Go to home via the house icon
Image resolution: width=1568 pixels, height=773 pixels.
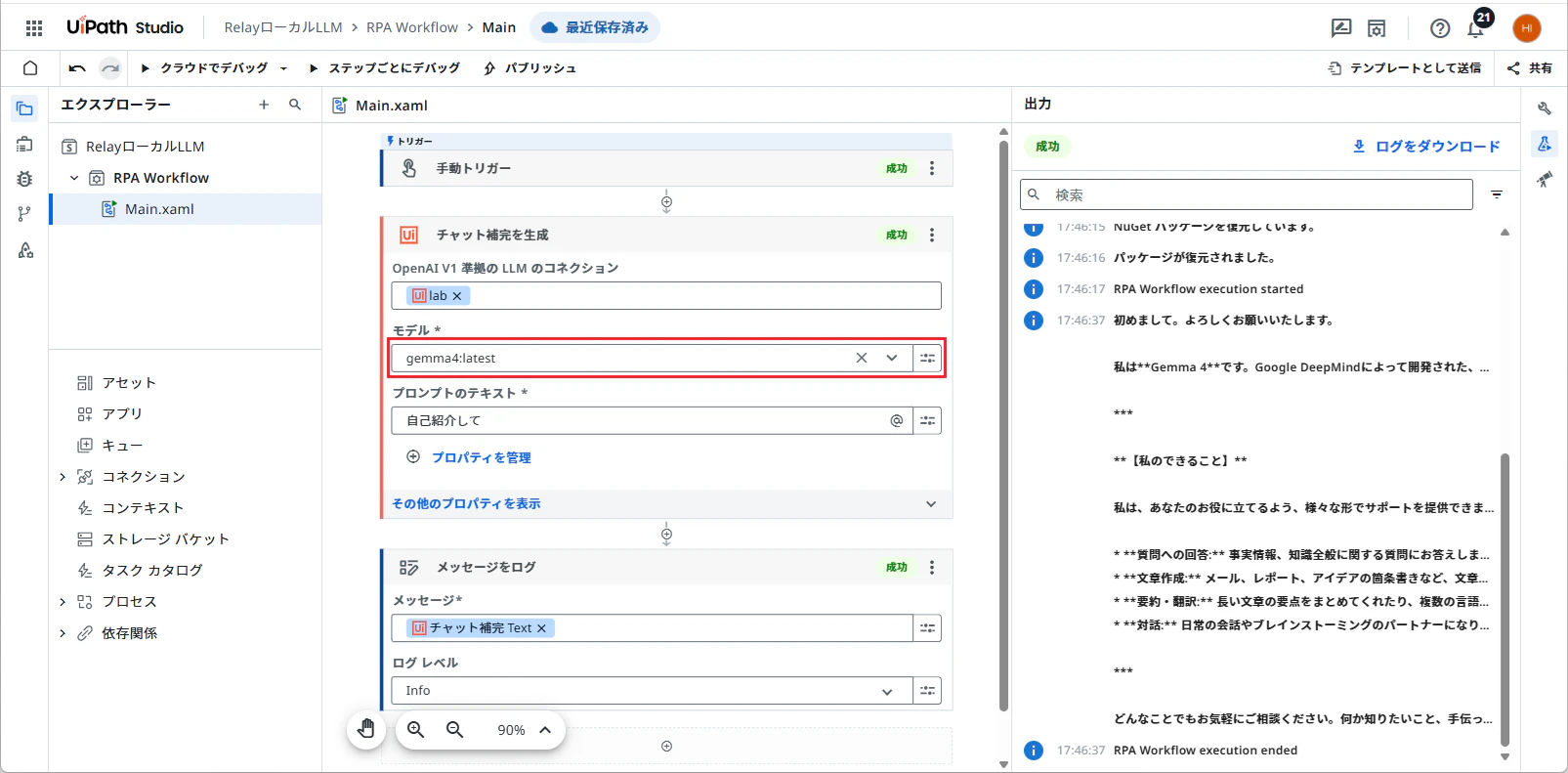(30, 68)
